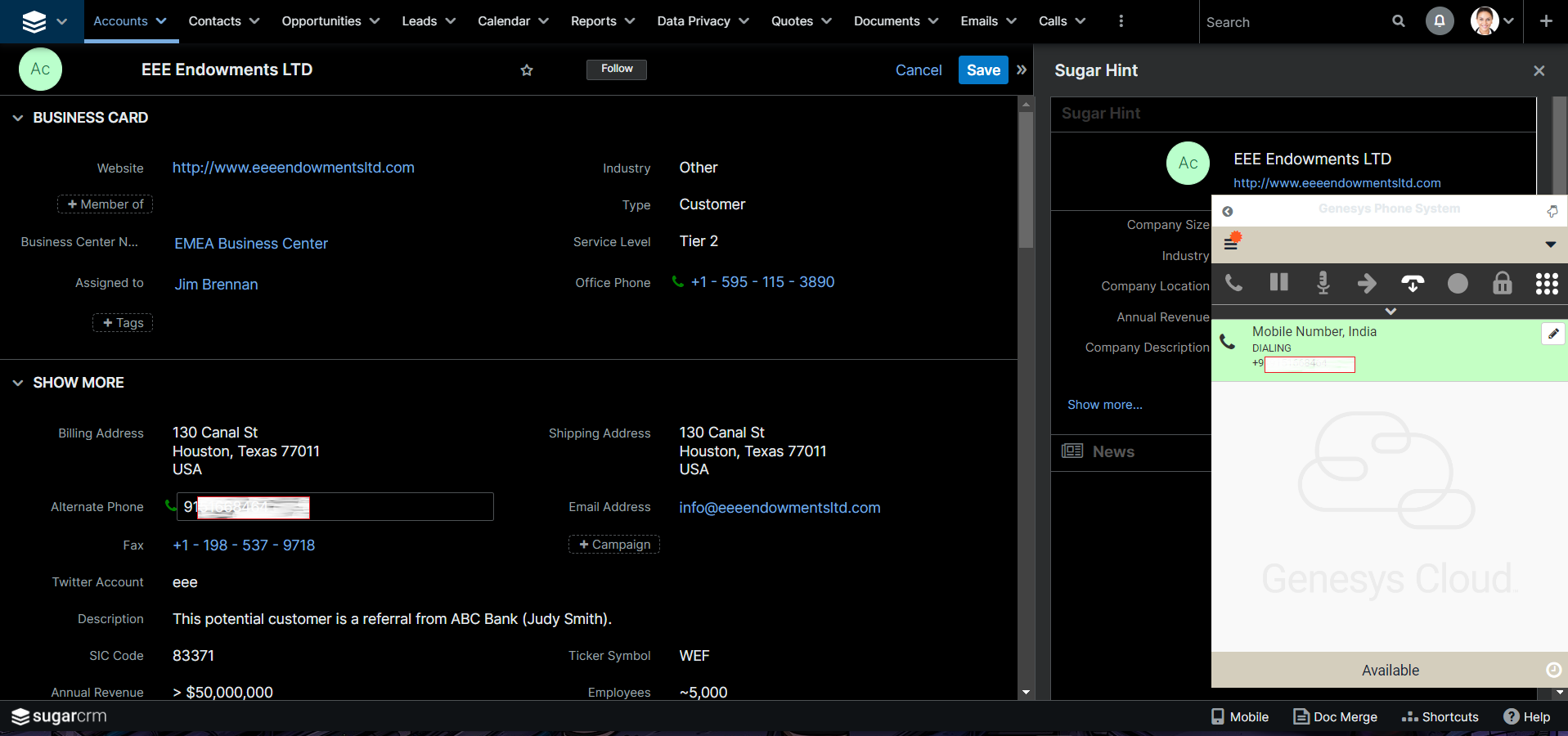
Task: Mute the microphone in Genesys toolbar
Action: pos(1323,283)
